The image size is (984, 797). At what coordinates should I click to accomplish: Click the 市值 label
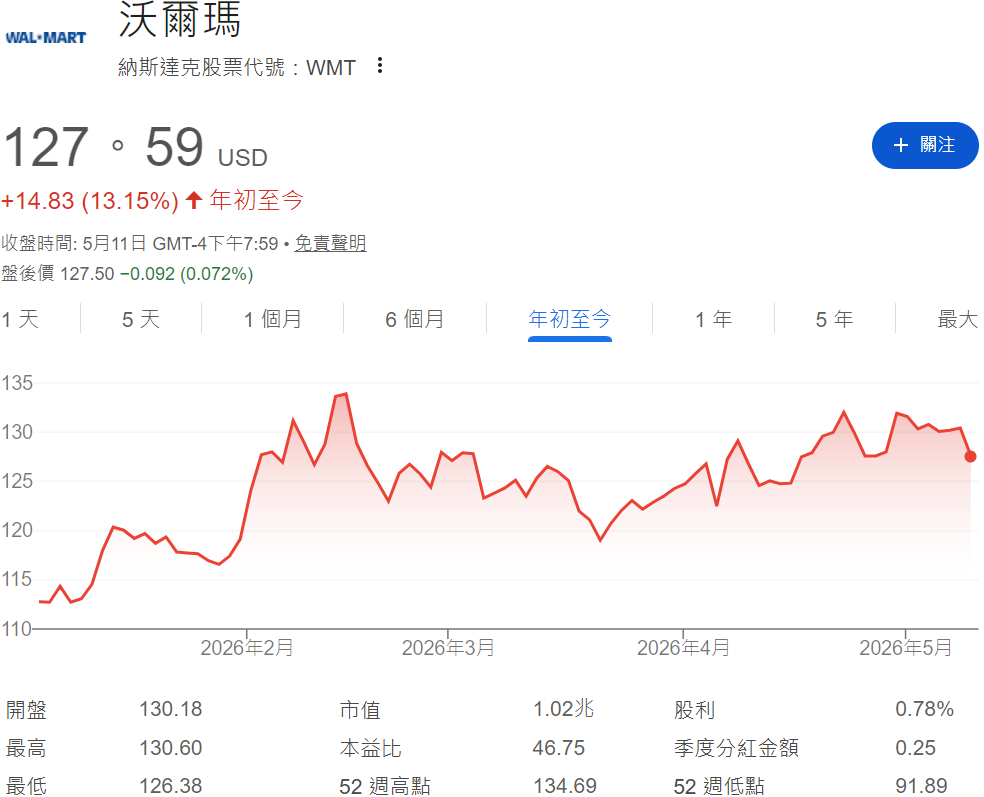[x=360, y=710]
